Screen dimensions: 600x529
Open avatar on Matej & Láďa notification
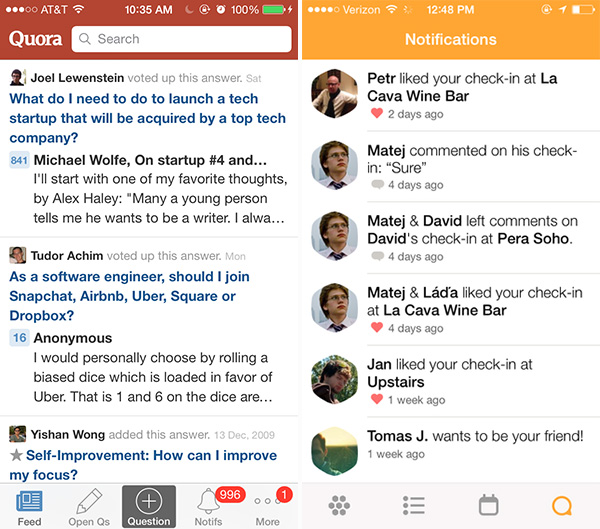coord(334,308)
